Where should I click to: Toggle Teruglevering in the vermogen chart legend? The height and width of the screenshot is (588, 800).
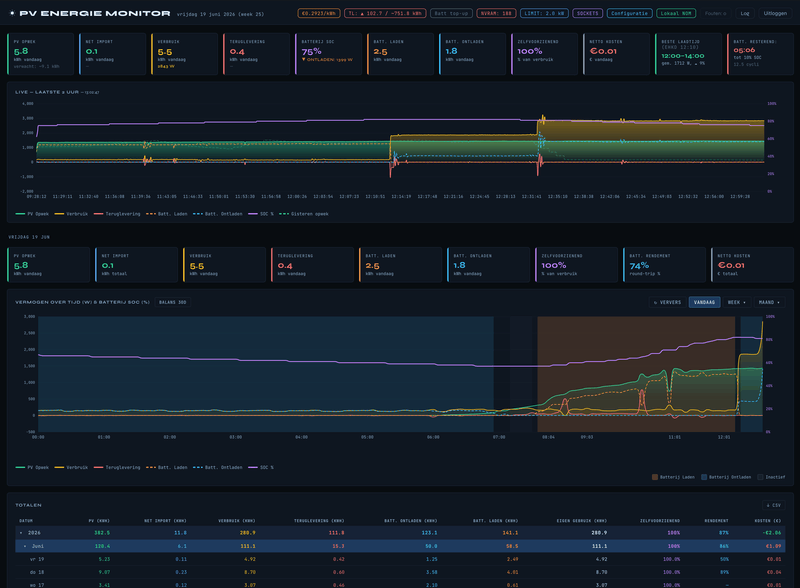(x=117, y=467)
